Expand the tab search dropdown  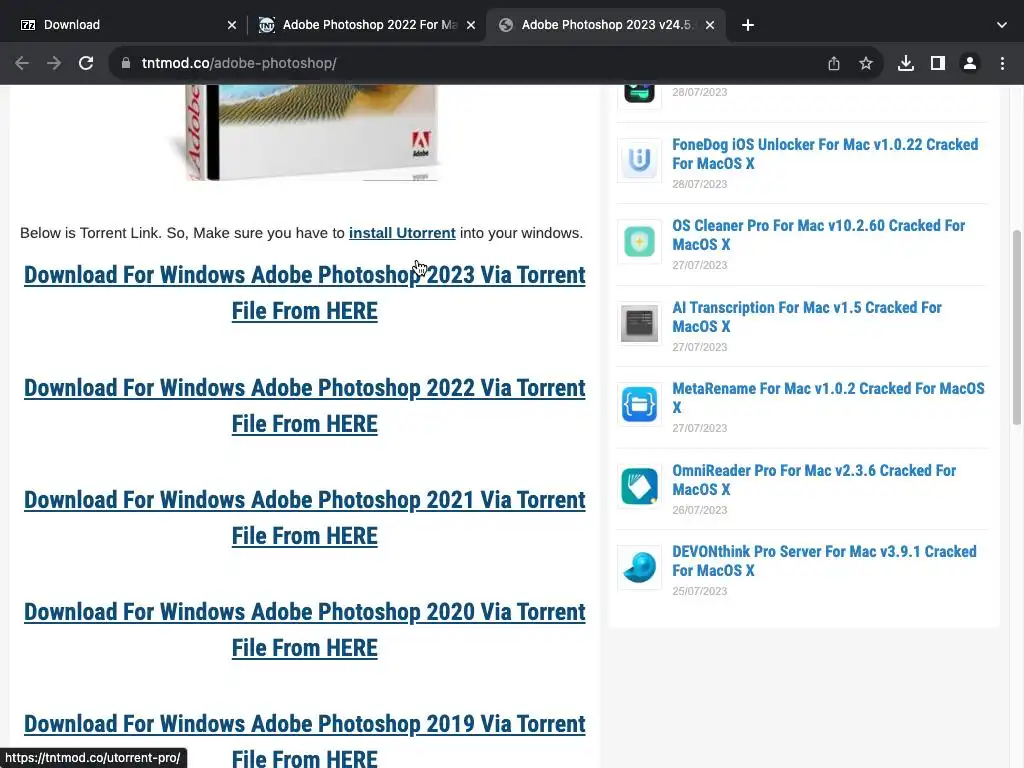click(x=1001, y=25)
